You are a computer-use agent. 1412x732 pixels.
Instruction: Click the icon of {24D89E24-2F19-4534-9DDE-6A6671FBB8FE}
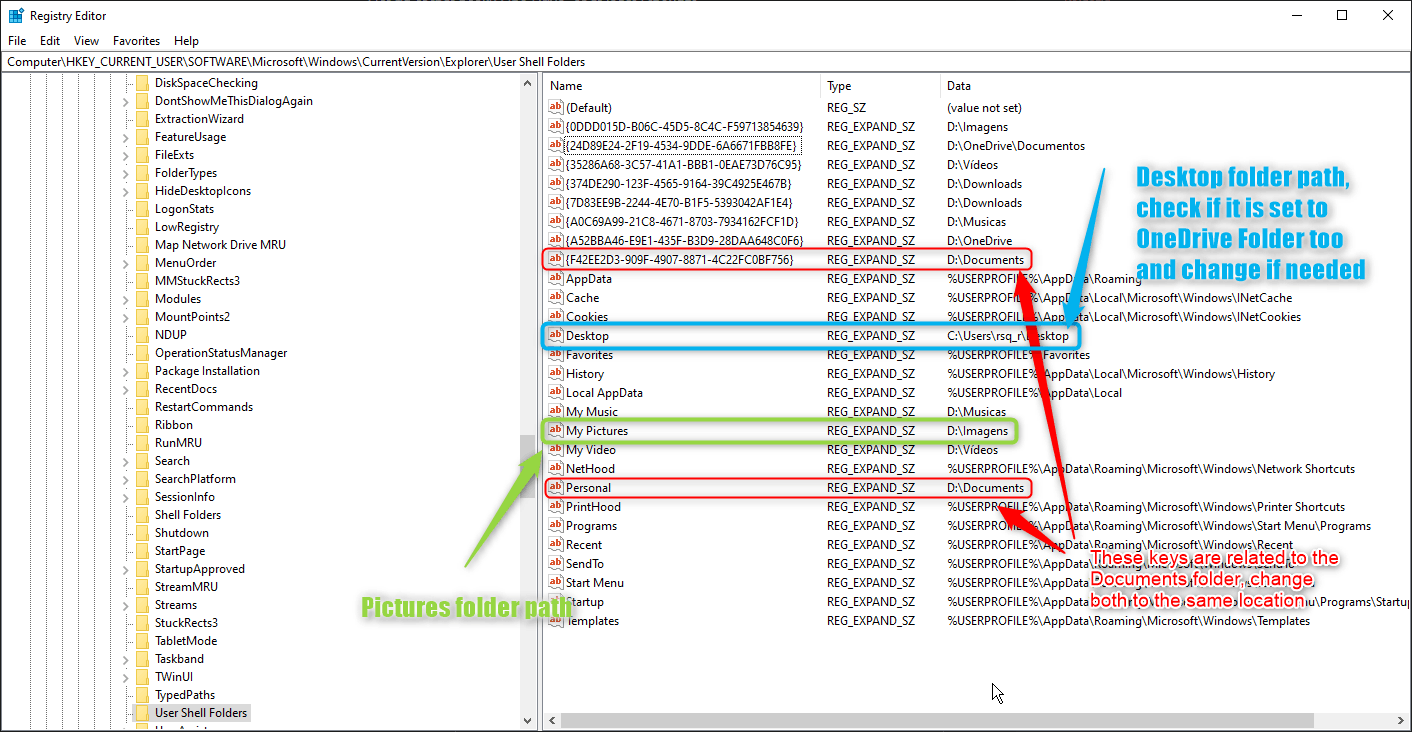pos(556,145)
